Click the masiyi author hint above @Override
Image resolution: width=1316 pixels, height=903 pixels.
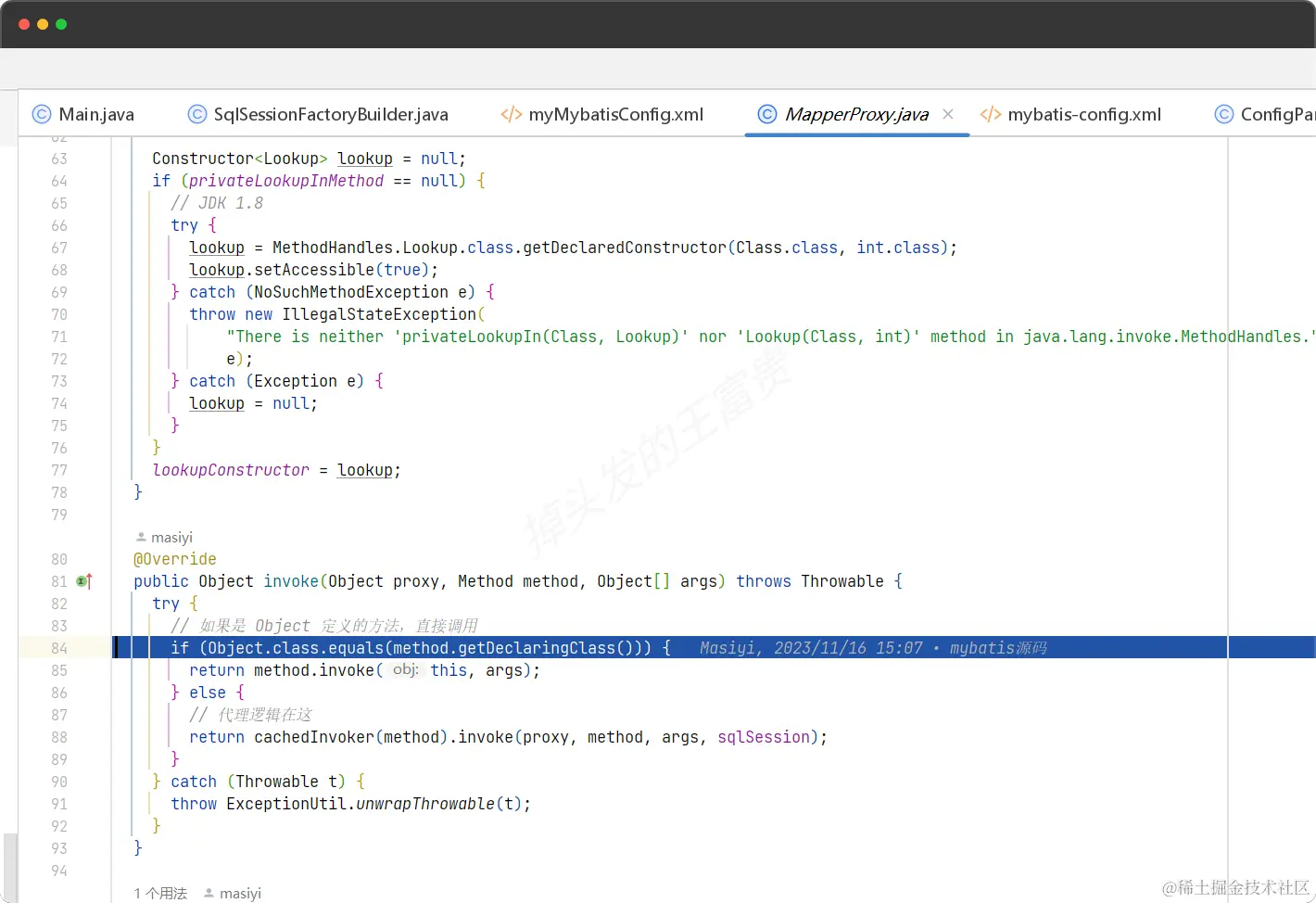click(x=164, y=538)
